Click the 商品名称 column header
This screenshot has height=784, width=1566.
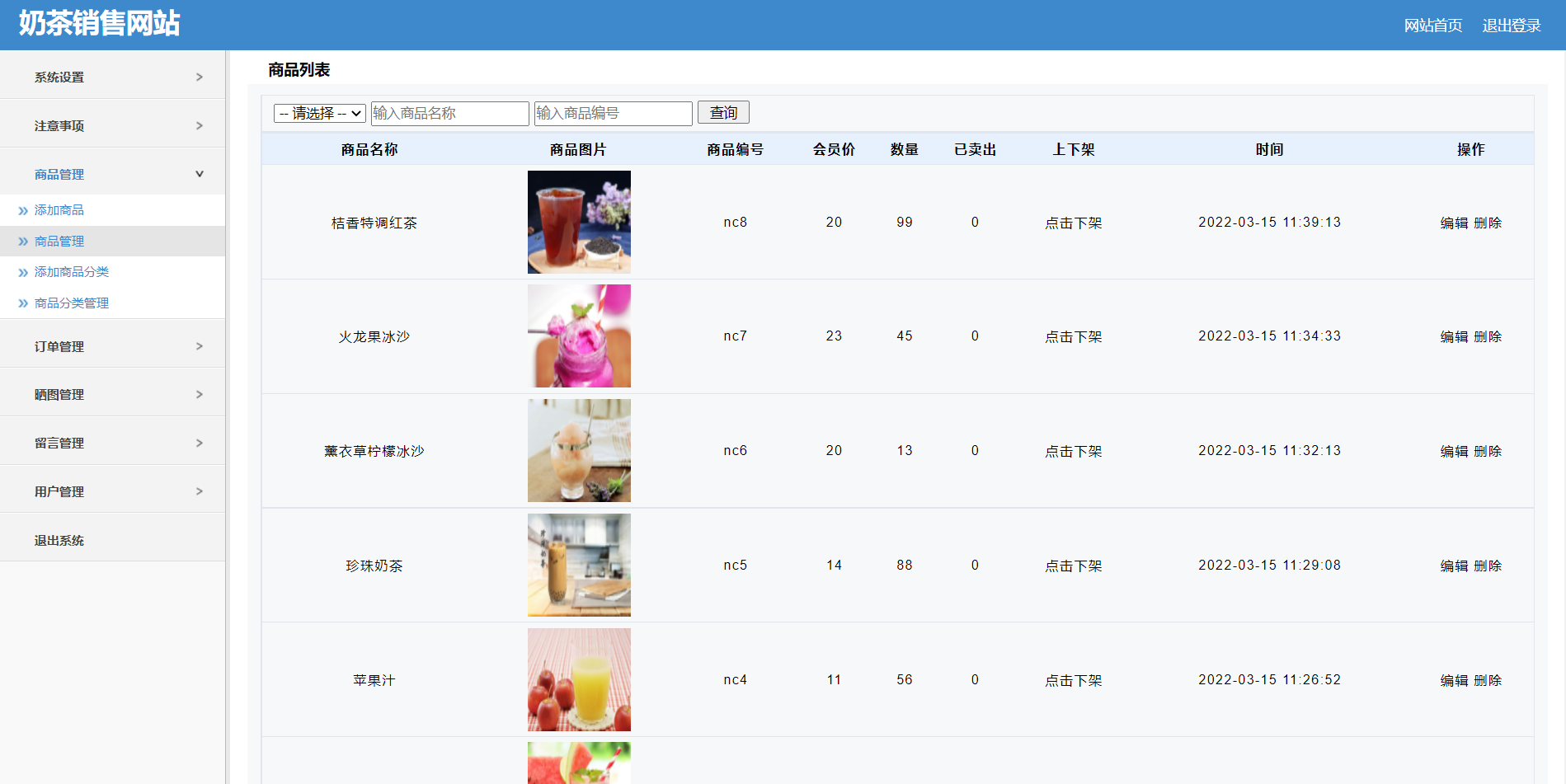pyautogui.click(x=369, y=149)
